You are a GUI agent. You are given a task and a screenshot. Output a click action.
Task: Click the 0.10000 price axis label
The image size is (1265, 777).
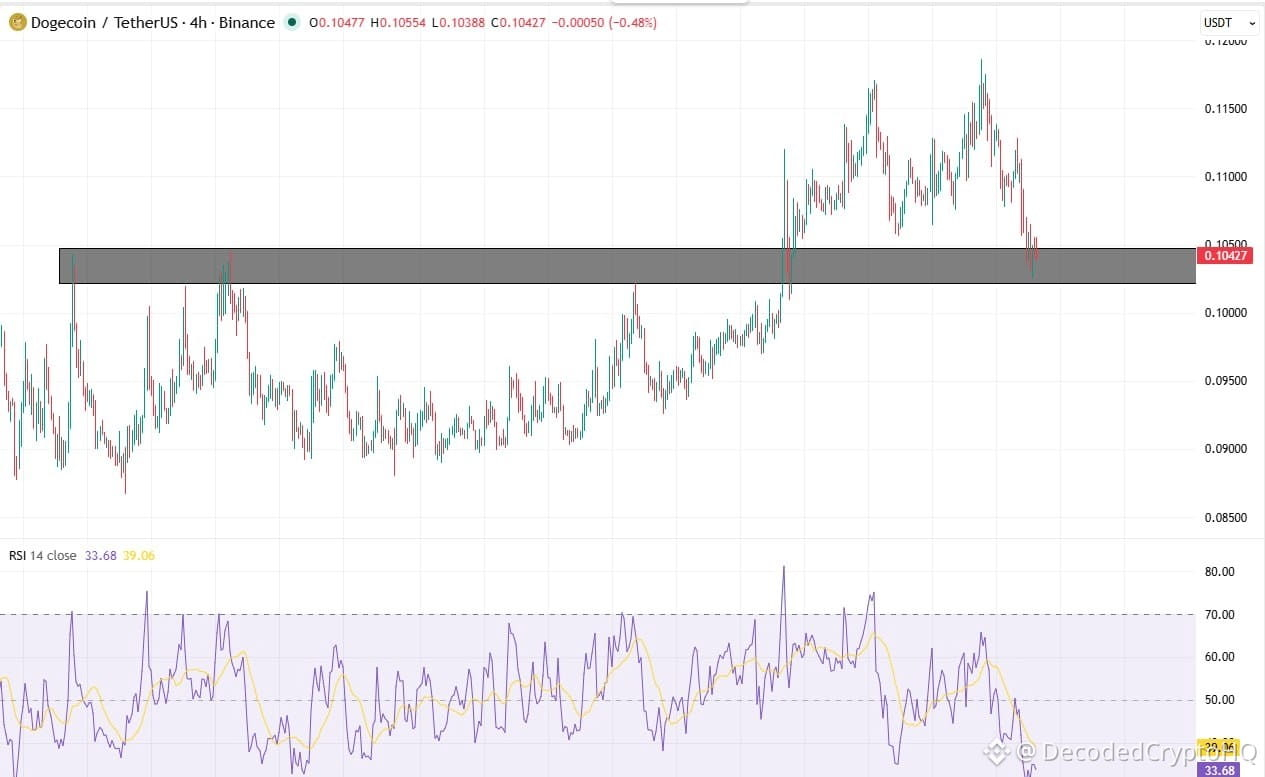1225,312
